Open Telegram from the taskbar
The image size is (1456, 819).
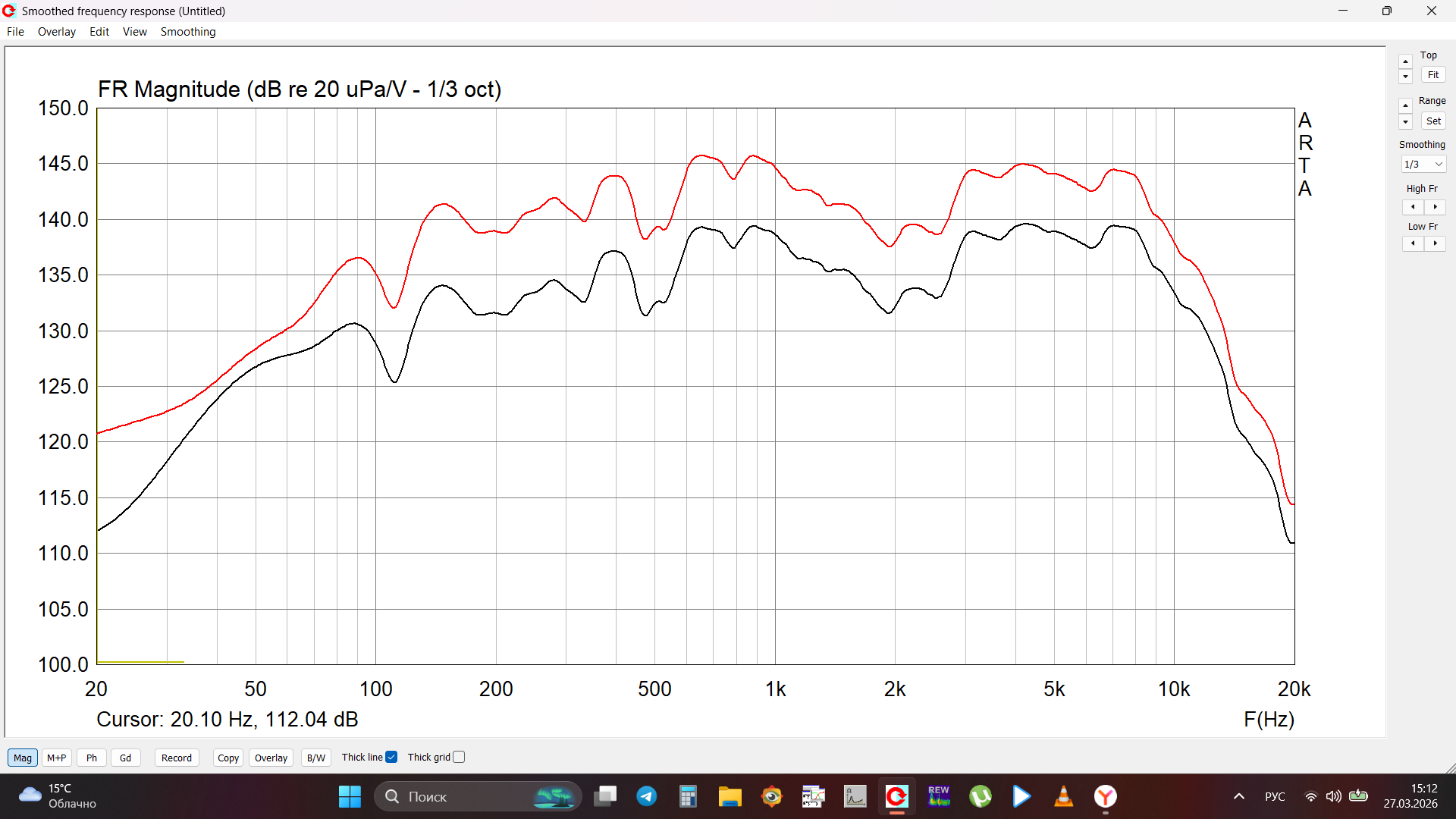click(646, 796)
